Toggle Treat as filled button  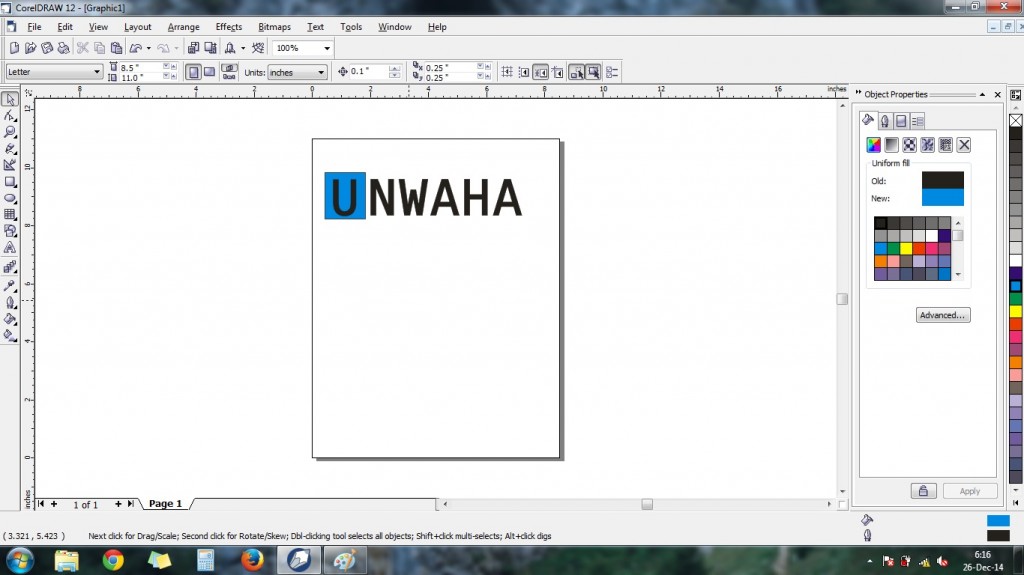click(x=594, y=72)
